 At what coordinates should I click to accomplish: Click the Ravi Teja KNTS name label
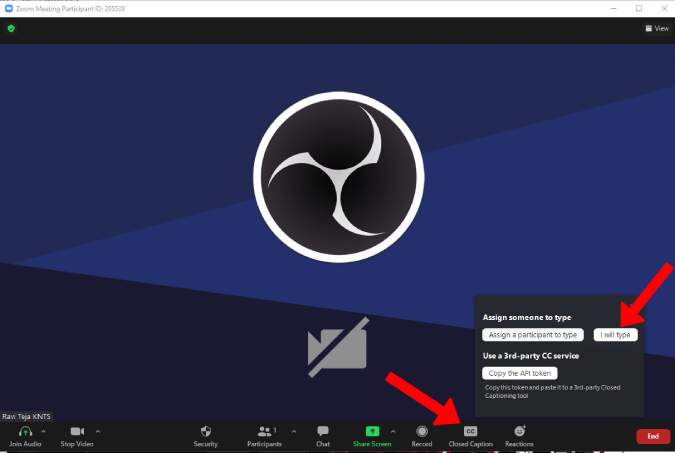26,416
